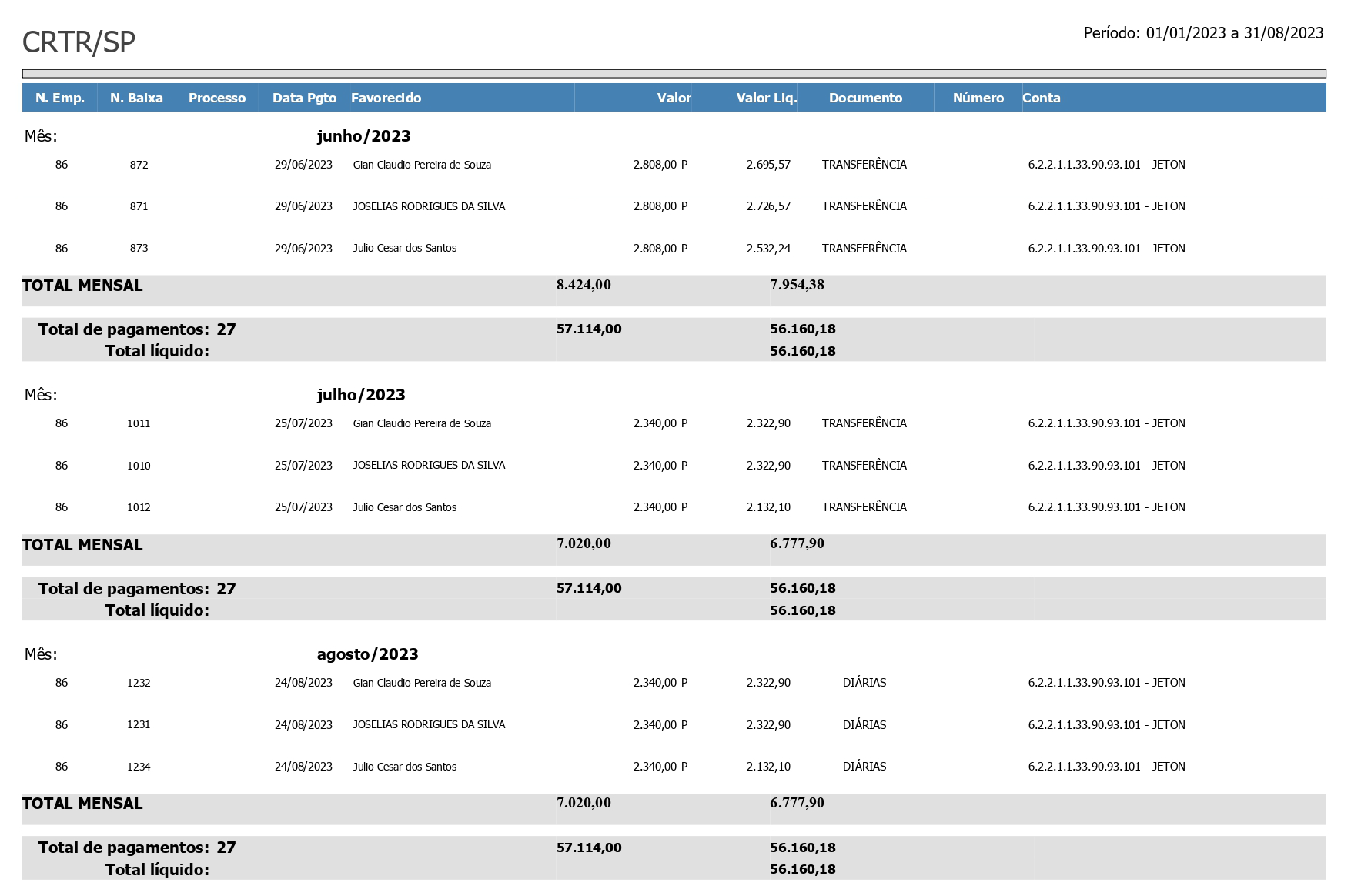Click June monthly total 8.424,00

point(584,285)
